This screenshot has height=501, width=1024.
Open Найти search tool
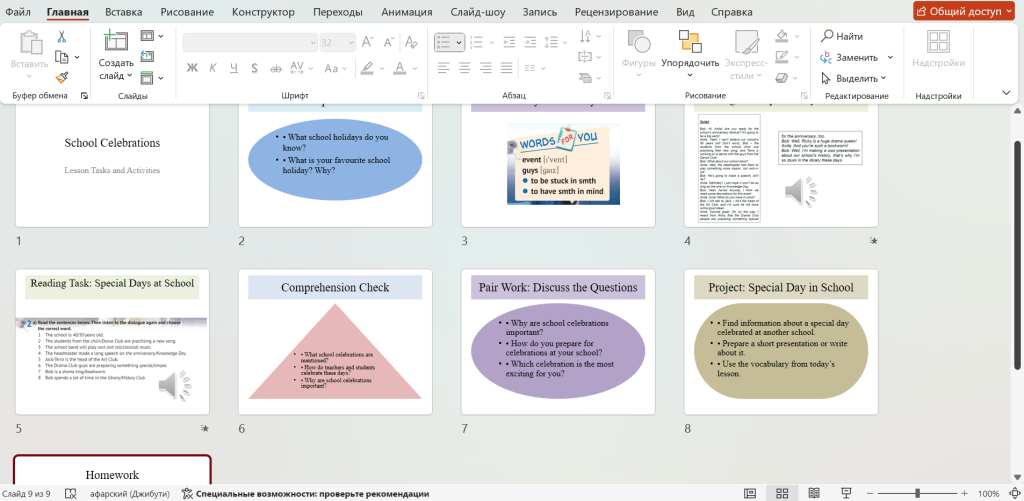click(x=841, y=36)
